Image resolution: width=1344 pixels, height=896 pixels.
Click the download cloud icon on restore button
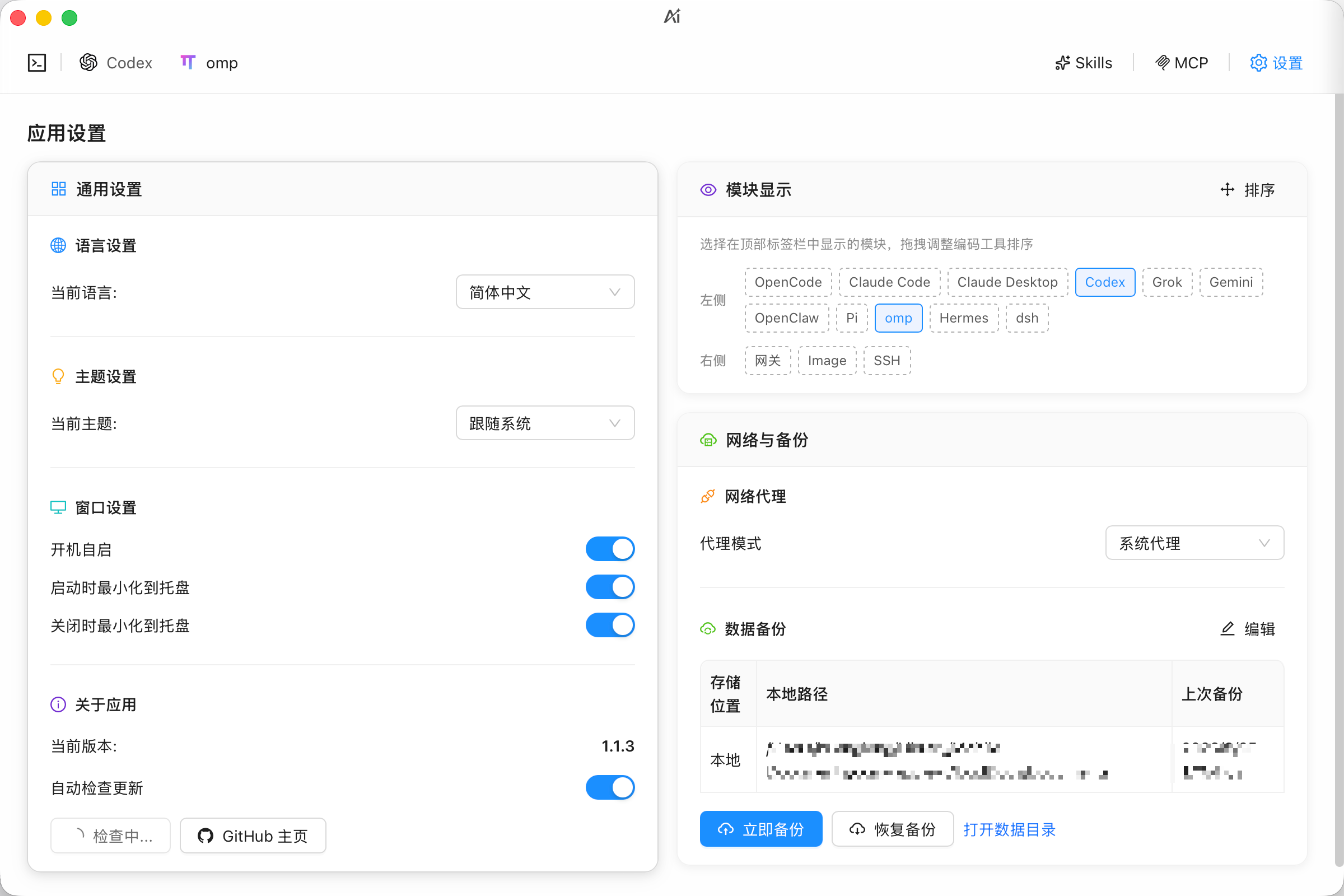(x=857, y=829)
